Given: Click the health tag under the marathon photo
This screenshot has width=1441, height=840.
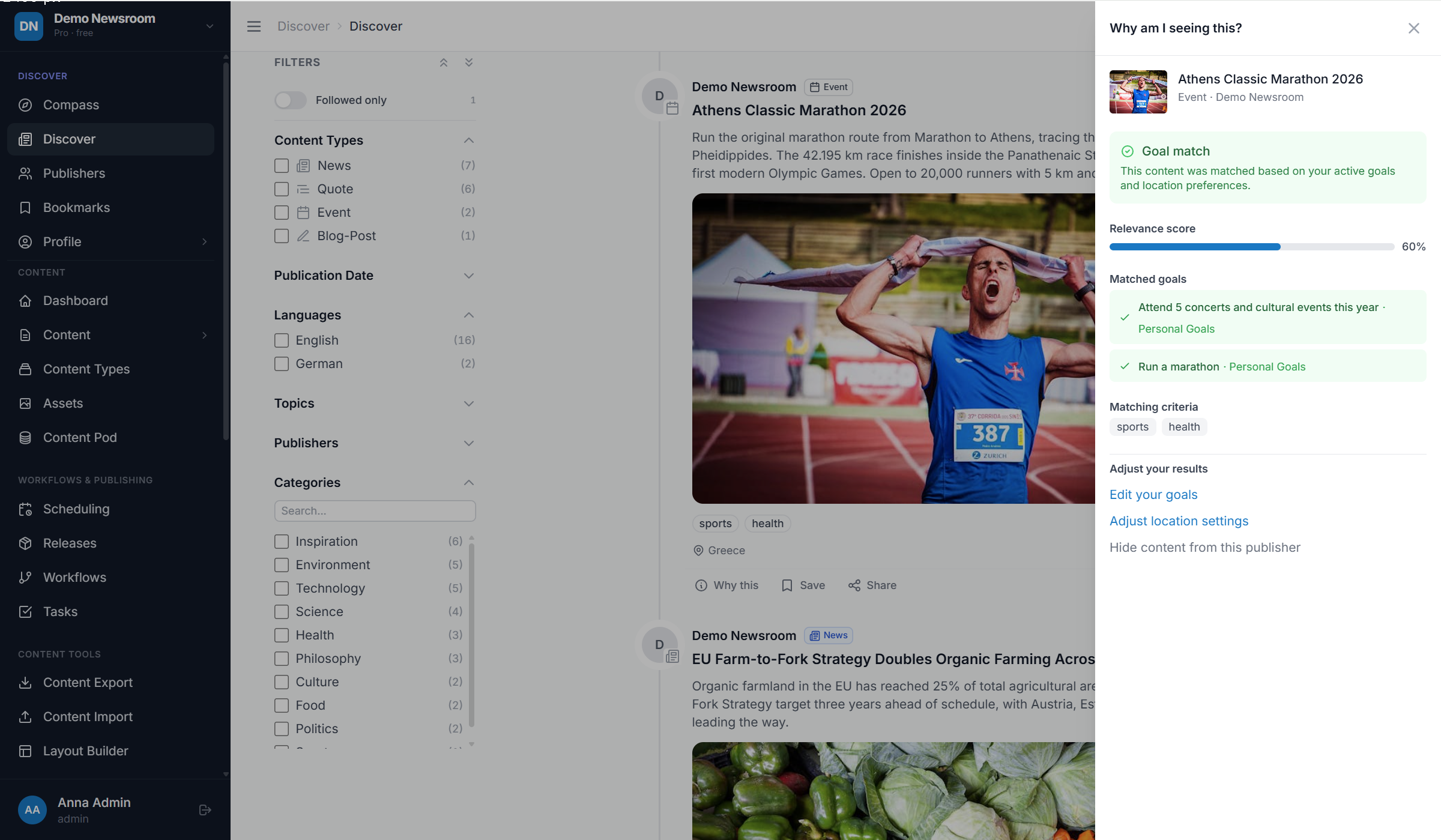Looking at the screenshot, I should coord(767,524).
